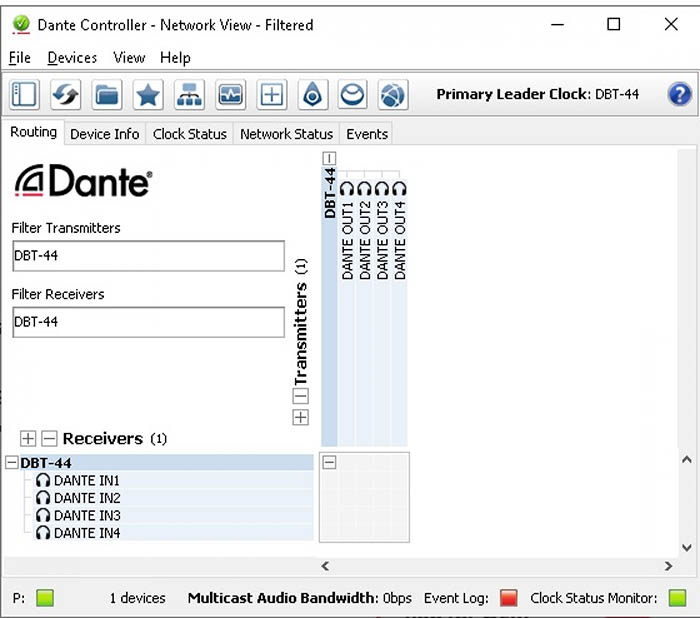700x618 pixels.
Task: Click the Filter Transmitters text field
Action: point(148,256)
